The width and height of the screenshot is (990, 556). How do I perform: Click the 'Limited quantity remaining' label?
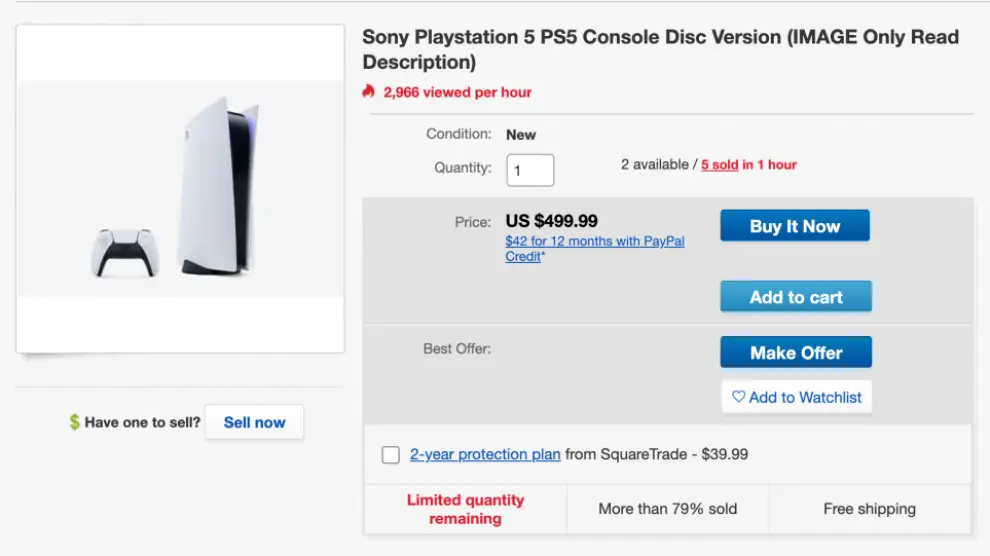[x=465, y=509]
